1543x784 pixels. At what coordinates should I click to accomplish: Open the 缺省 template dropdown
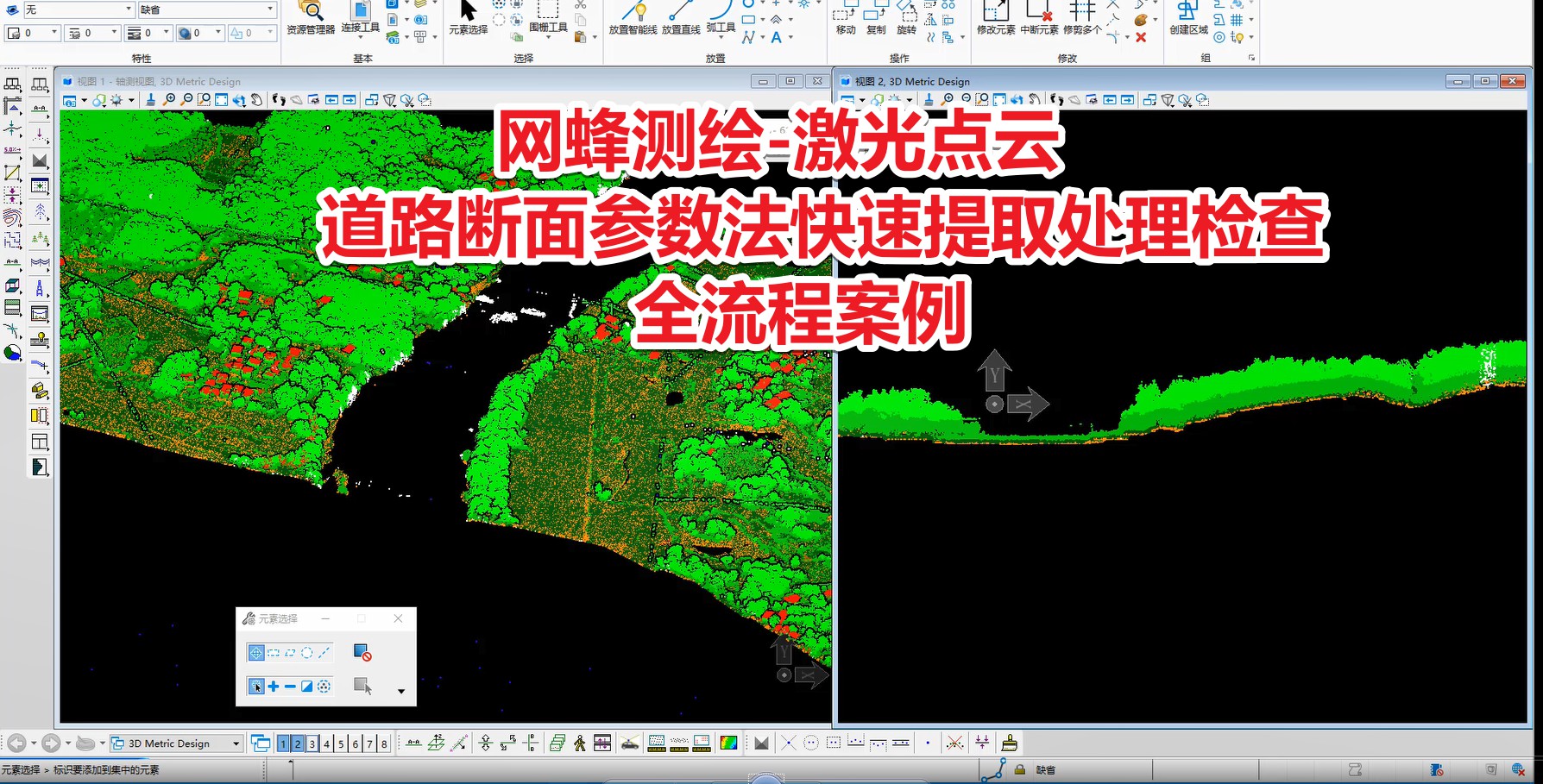pos(207,9)
